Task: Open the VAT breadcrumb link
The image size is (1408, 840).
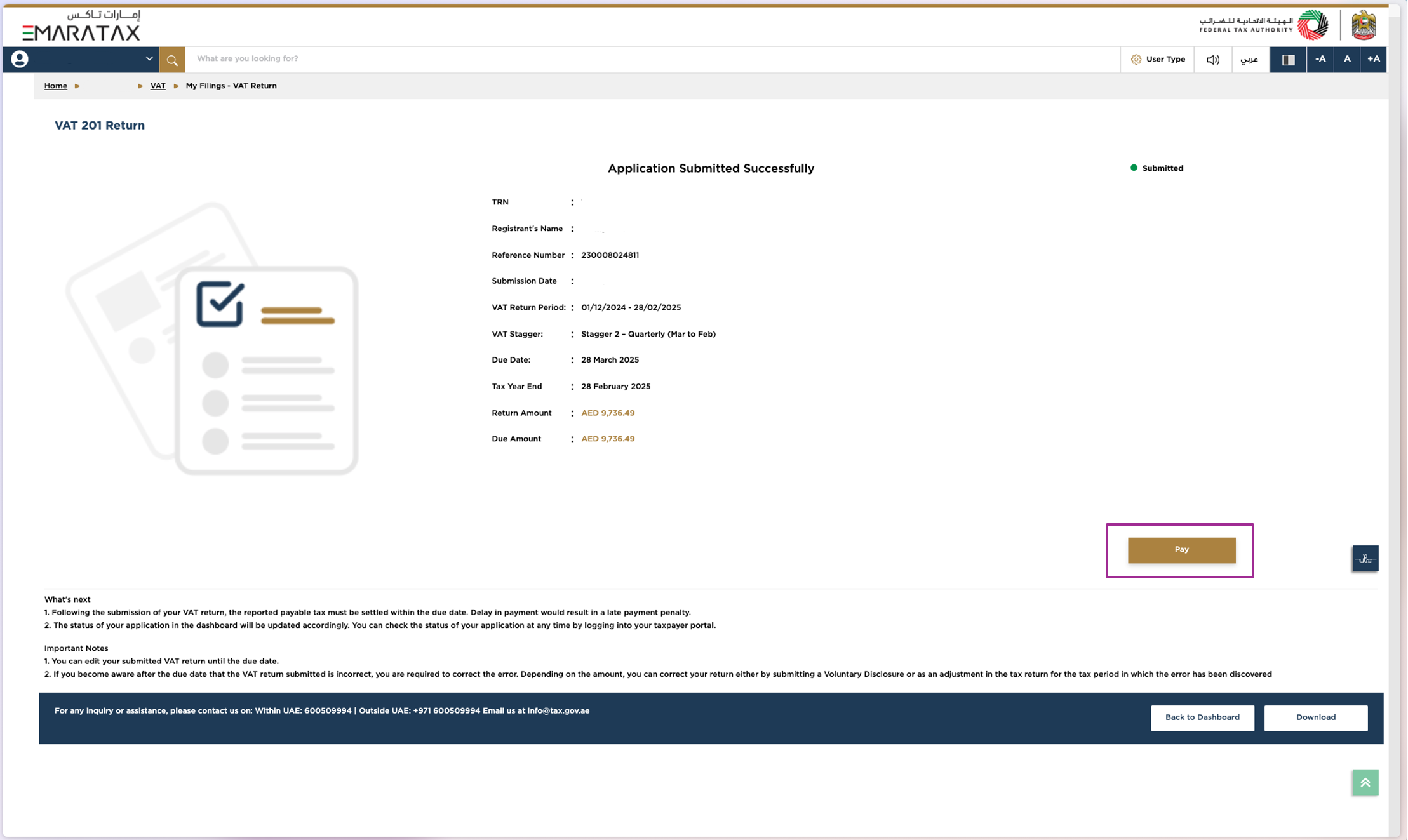Action: (158, 86)
